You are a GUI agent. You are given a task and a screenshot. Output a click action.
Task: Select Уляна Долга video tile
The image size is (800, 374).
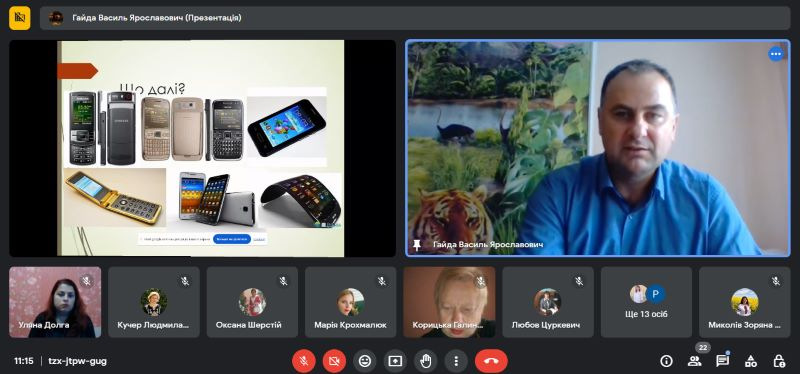pos(55,302)
